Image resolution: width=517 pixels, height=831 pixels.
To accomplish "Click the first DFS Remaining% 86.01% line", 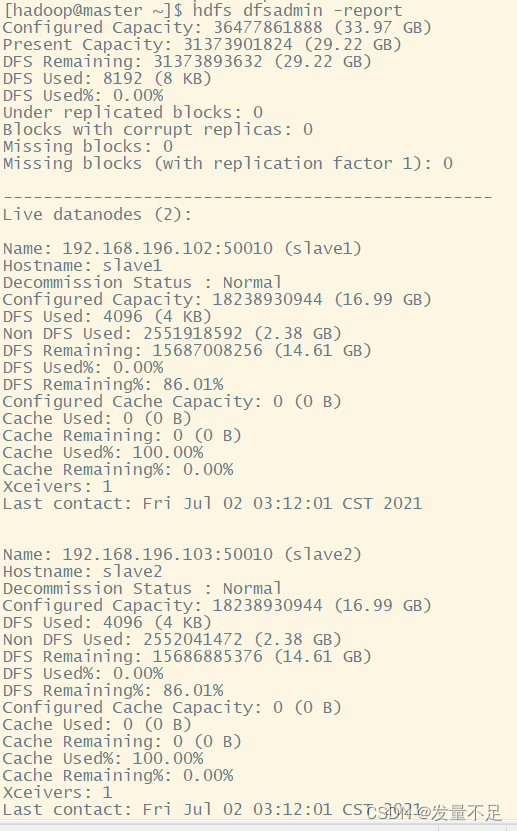I will pos(113,384).
